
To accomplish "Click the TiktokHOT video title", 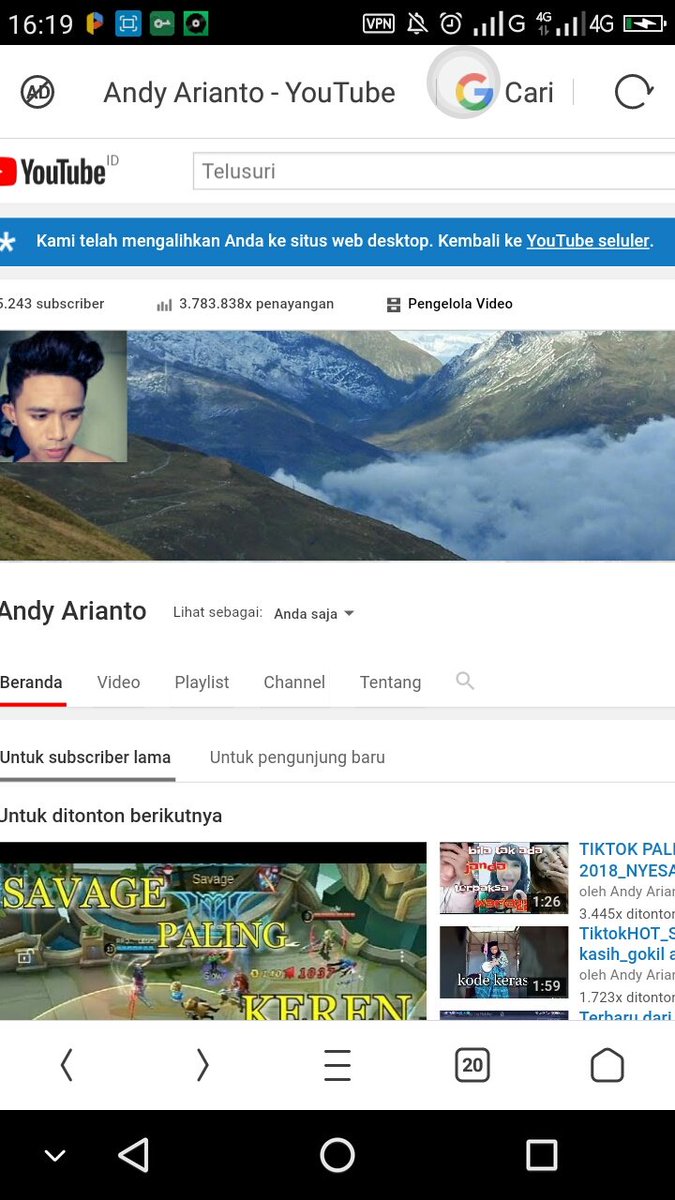I will tap(627, 944).
